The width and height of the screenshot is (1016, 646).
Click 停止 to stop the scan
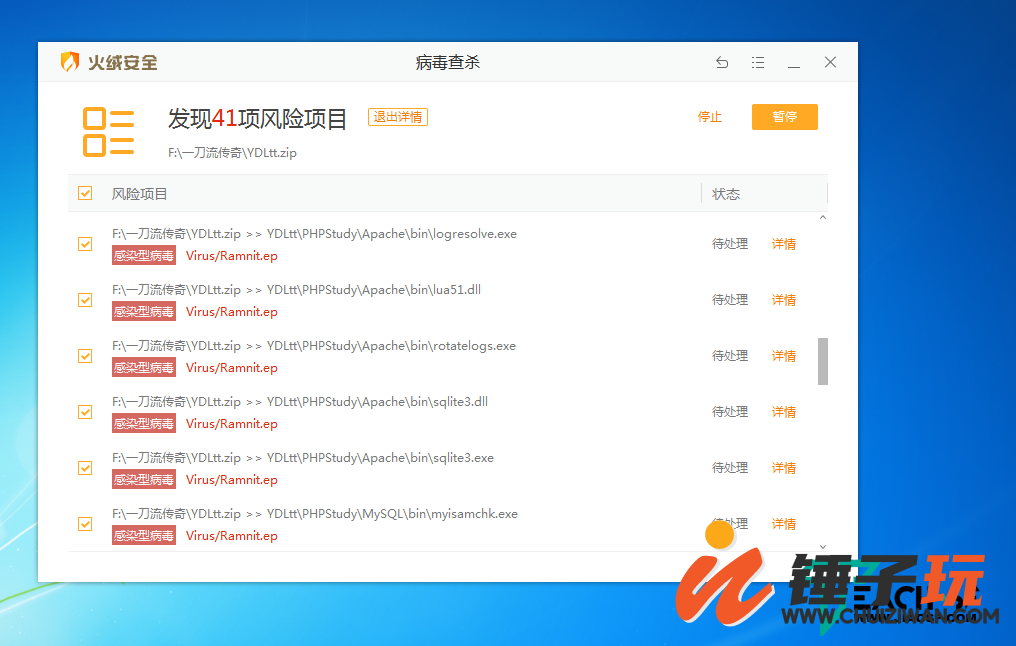click(x=710, y=117)
